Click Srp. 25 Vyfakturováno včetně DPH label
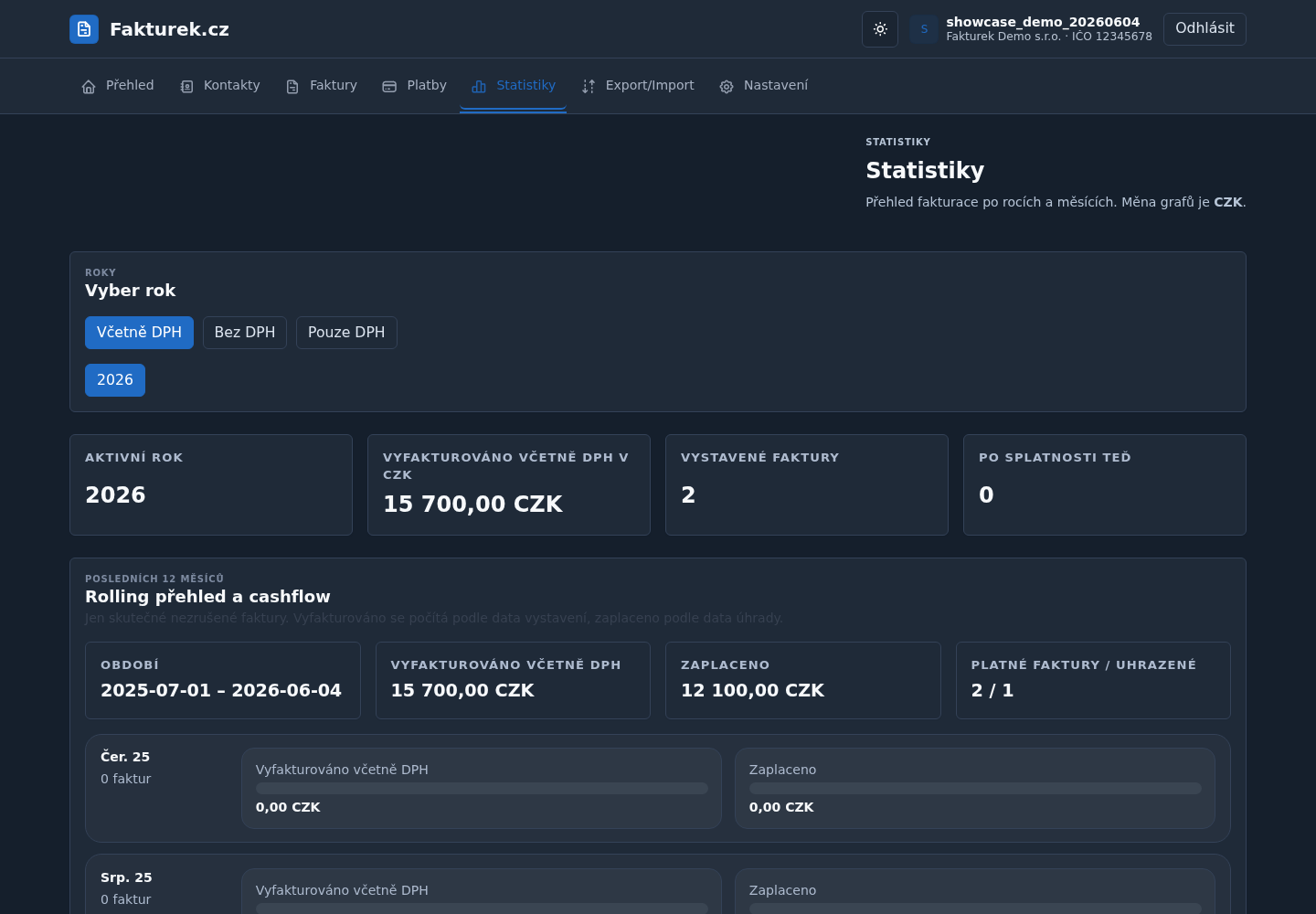The width and height of the screenshot is (1316, 914). [x=342, y=890]
